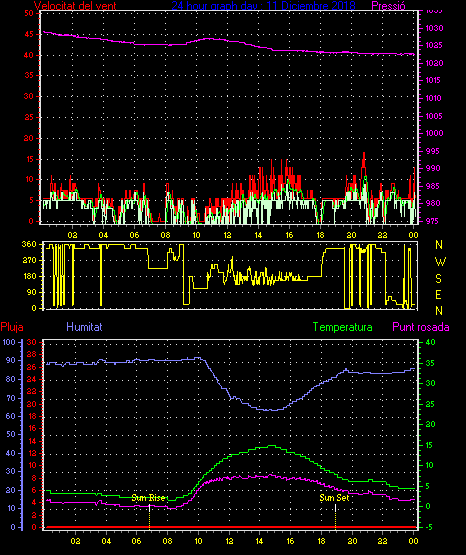
Task: Click the 'W' compass letter beside direction graph
Action: tap(440, 262)
